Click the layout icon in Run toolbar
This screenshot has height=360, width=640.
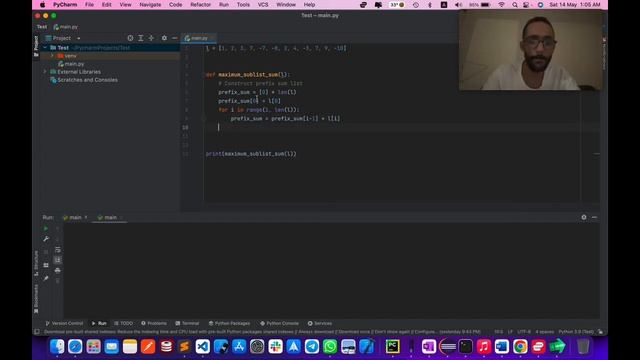pyautogui.click(x=46, y=265)
